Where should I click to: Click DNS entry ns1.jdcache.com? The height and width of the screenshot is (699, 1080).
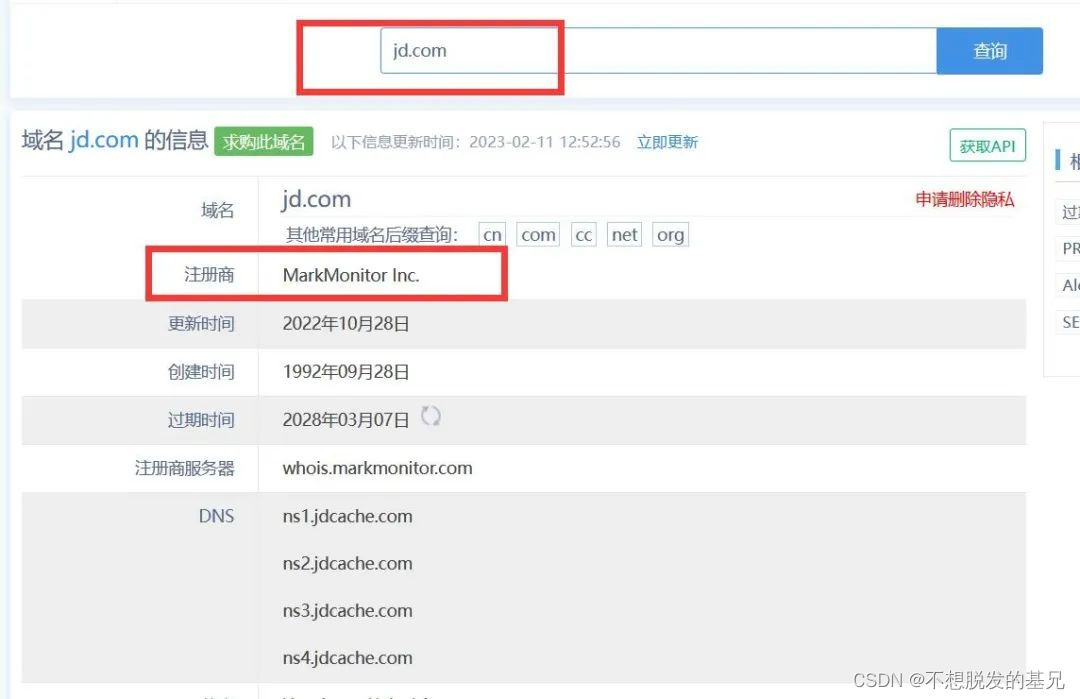pos(347,517)
